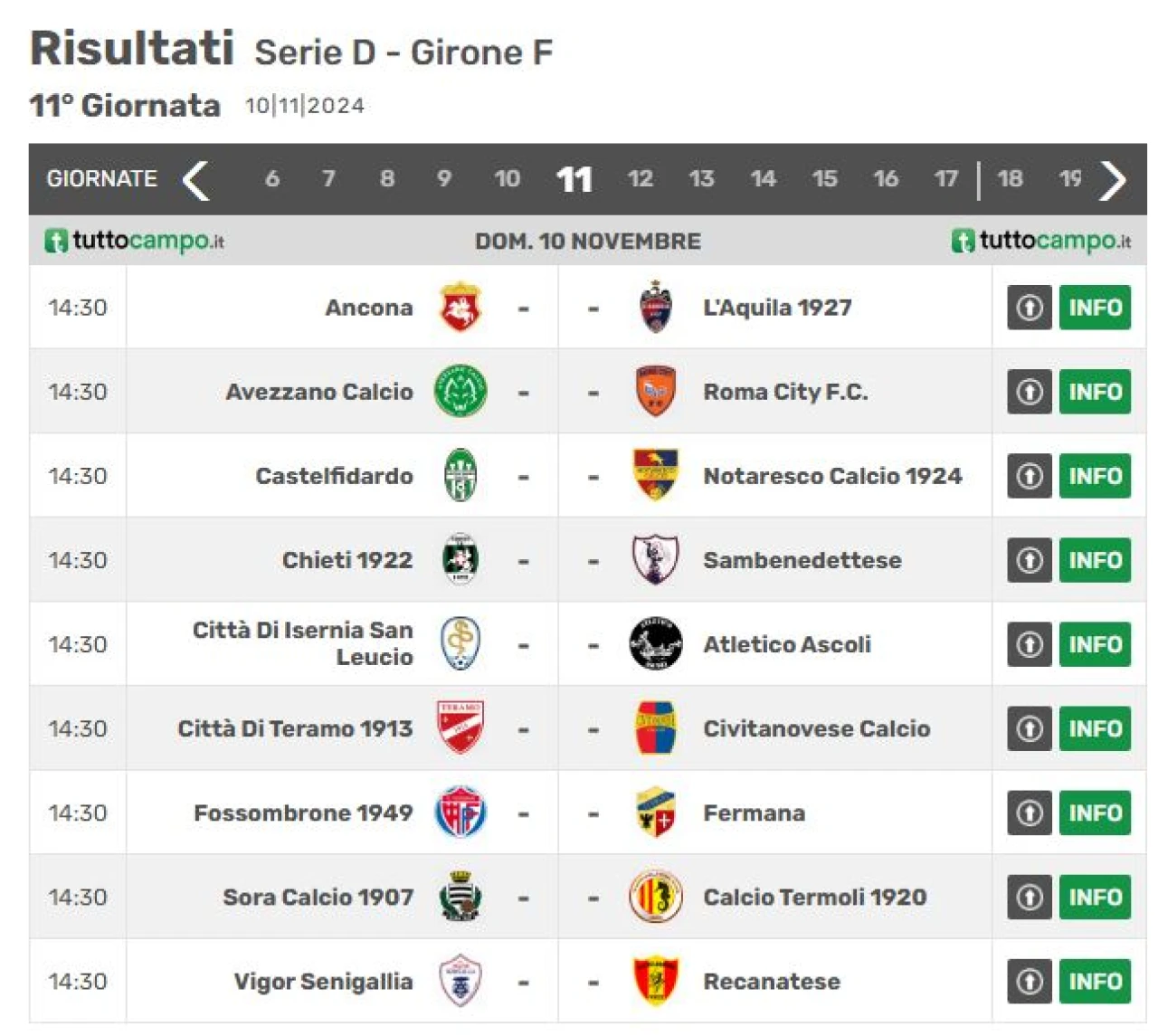The image size is (1158, 1036).
Task: Click the Civitanovese Calcio crest icon
Action: point(655,728)
